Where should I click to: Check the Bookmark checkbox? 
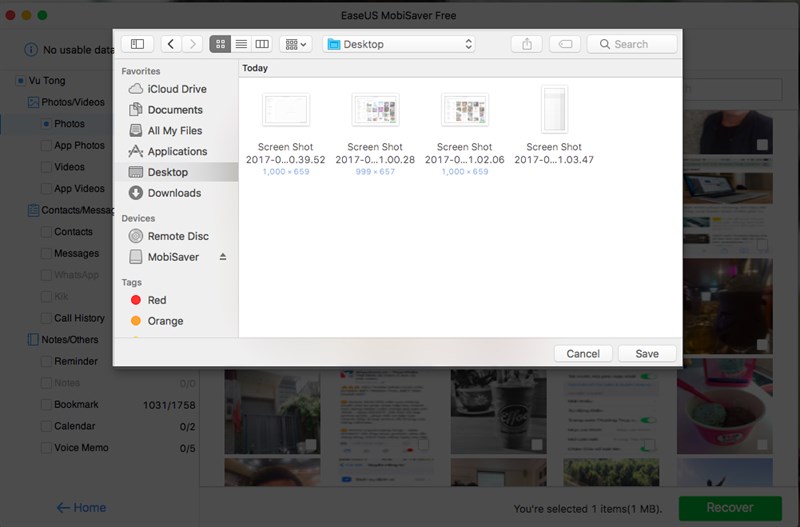pyautogui.click(x=46, y=405)
